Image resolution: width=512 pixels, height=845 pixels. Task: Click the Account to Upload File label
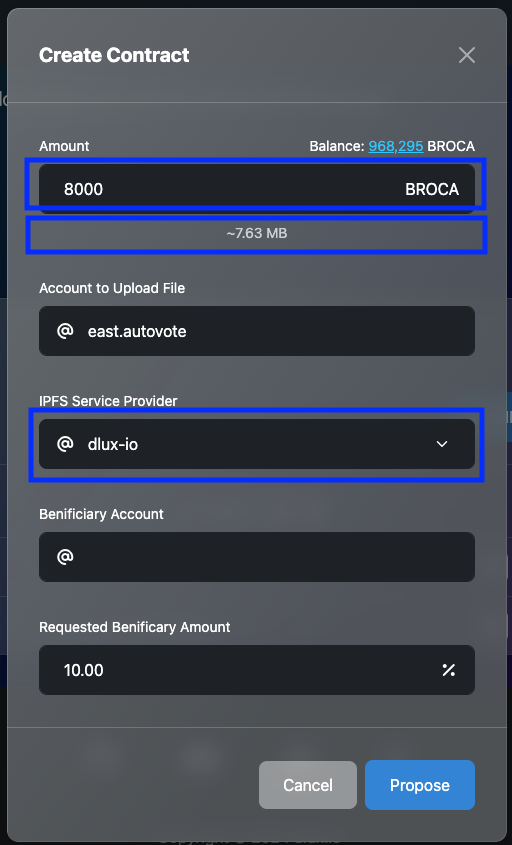click(112, 288)
